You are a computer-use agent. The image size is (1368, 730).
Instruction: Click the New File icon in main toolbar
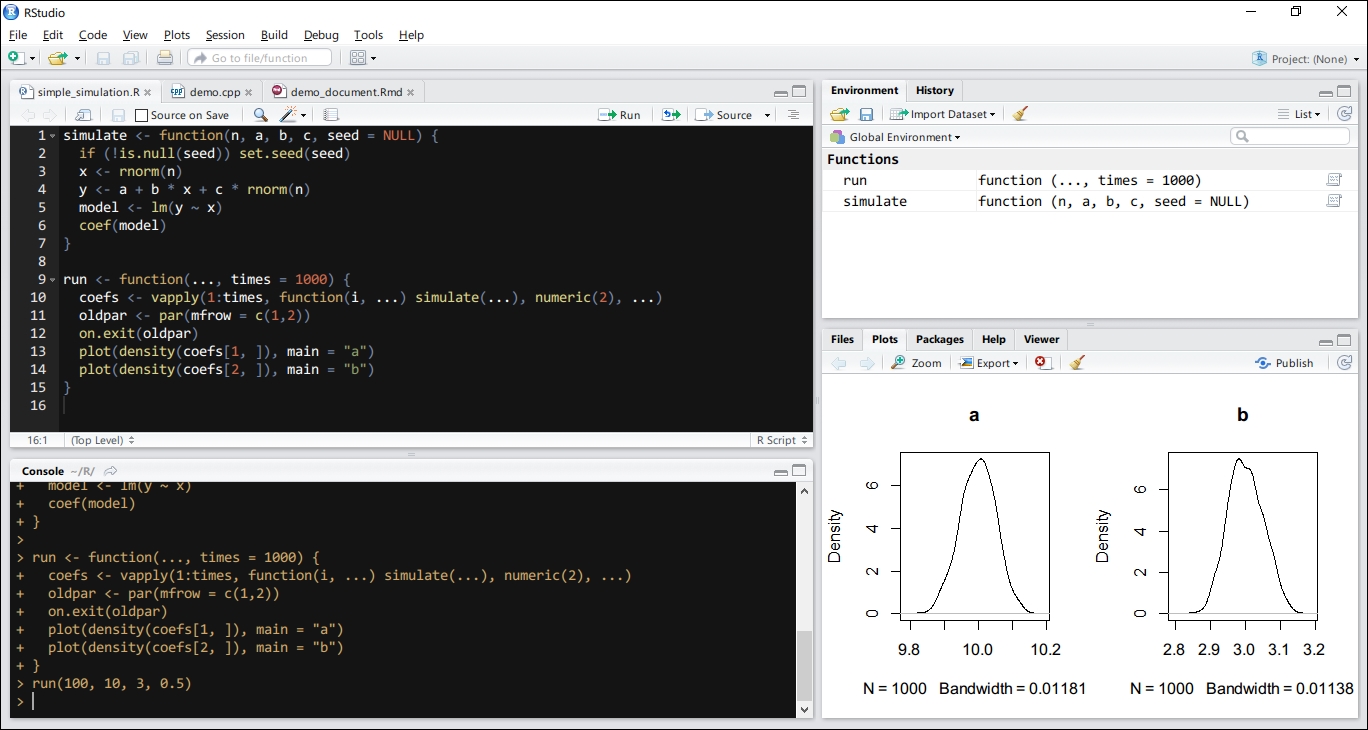click(x=16, y=58)
